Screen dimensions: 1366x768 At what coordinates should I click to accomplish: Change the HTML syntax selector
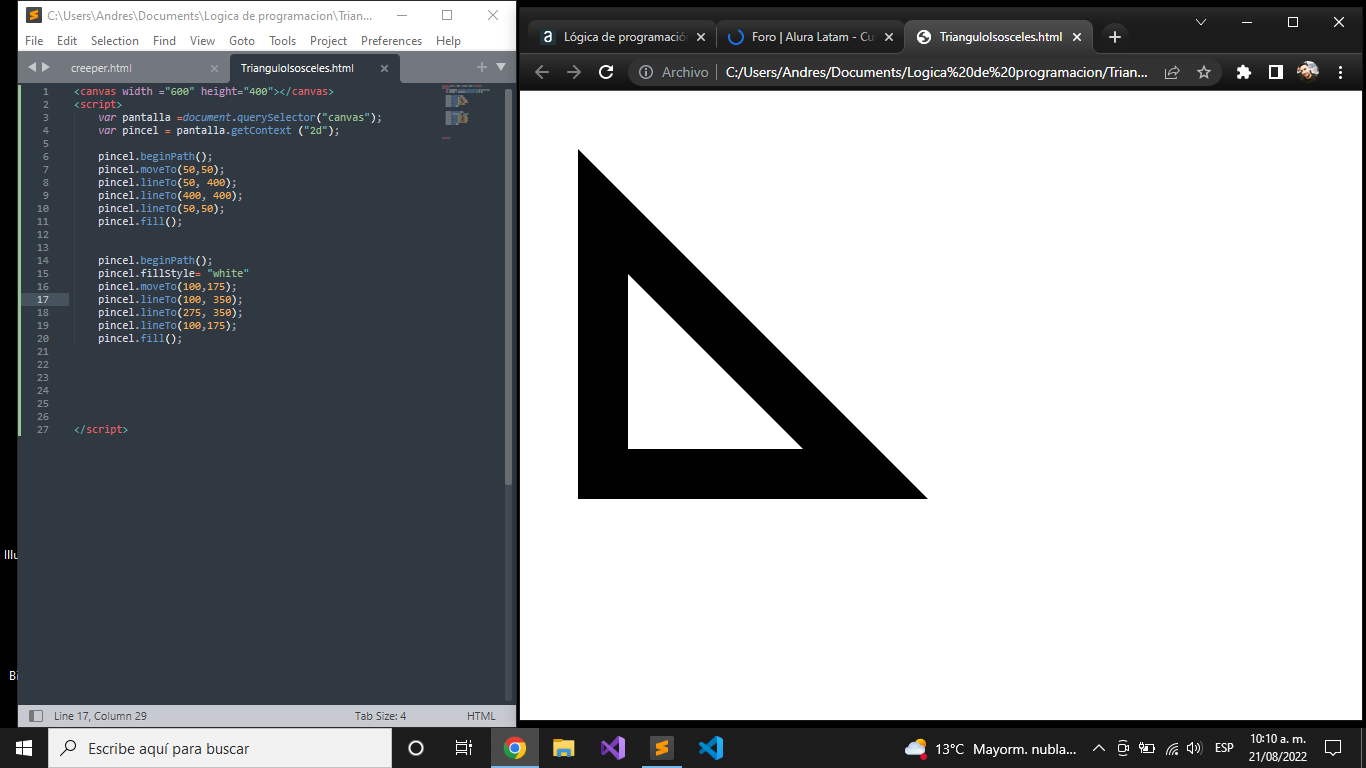click(x=481, y=716)
